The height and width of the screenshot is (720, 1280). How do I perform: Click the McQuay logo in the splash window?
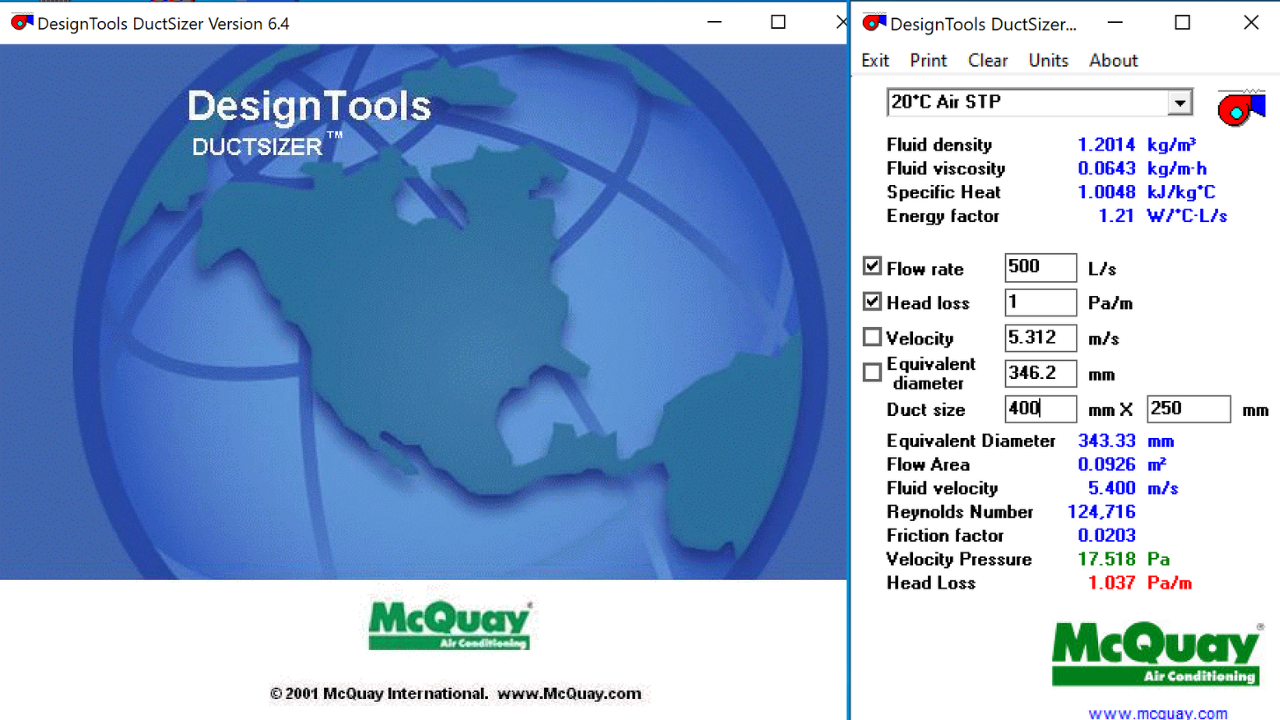tap(449, 626)
